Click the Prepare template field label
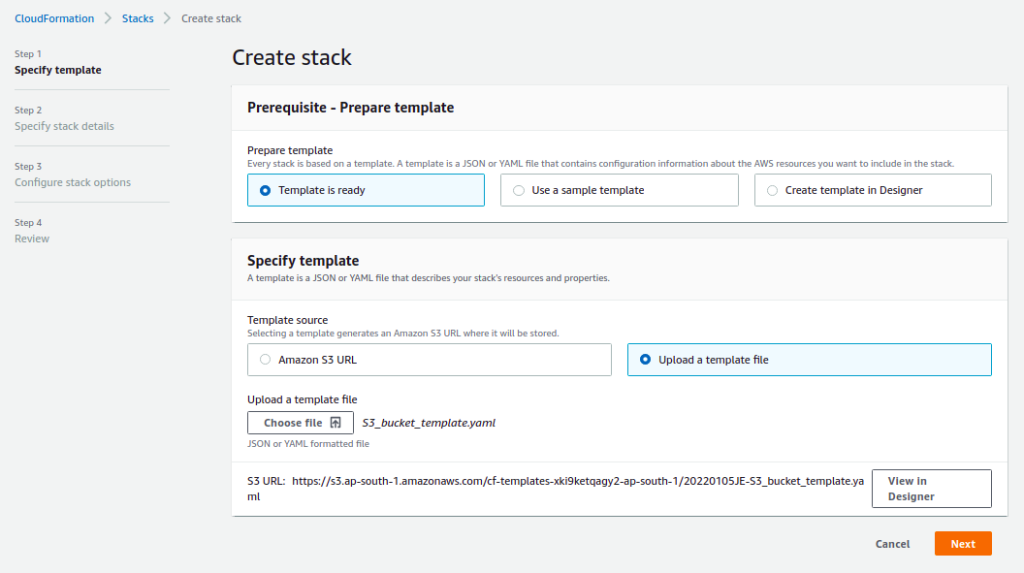 coord(290,150)
